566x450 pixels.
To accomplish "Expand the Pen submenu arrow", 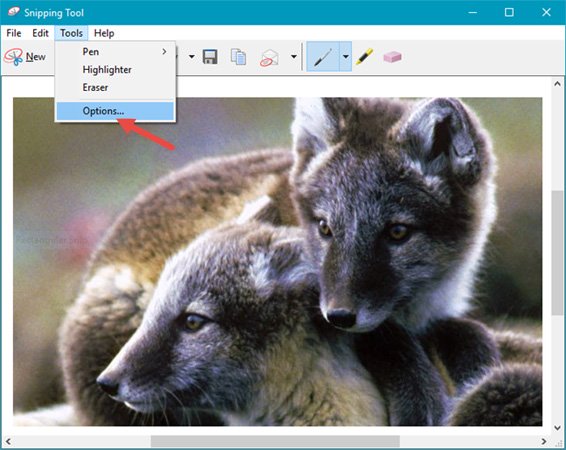I will 164,52.
